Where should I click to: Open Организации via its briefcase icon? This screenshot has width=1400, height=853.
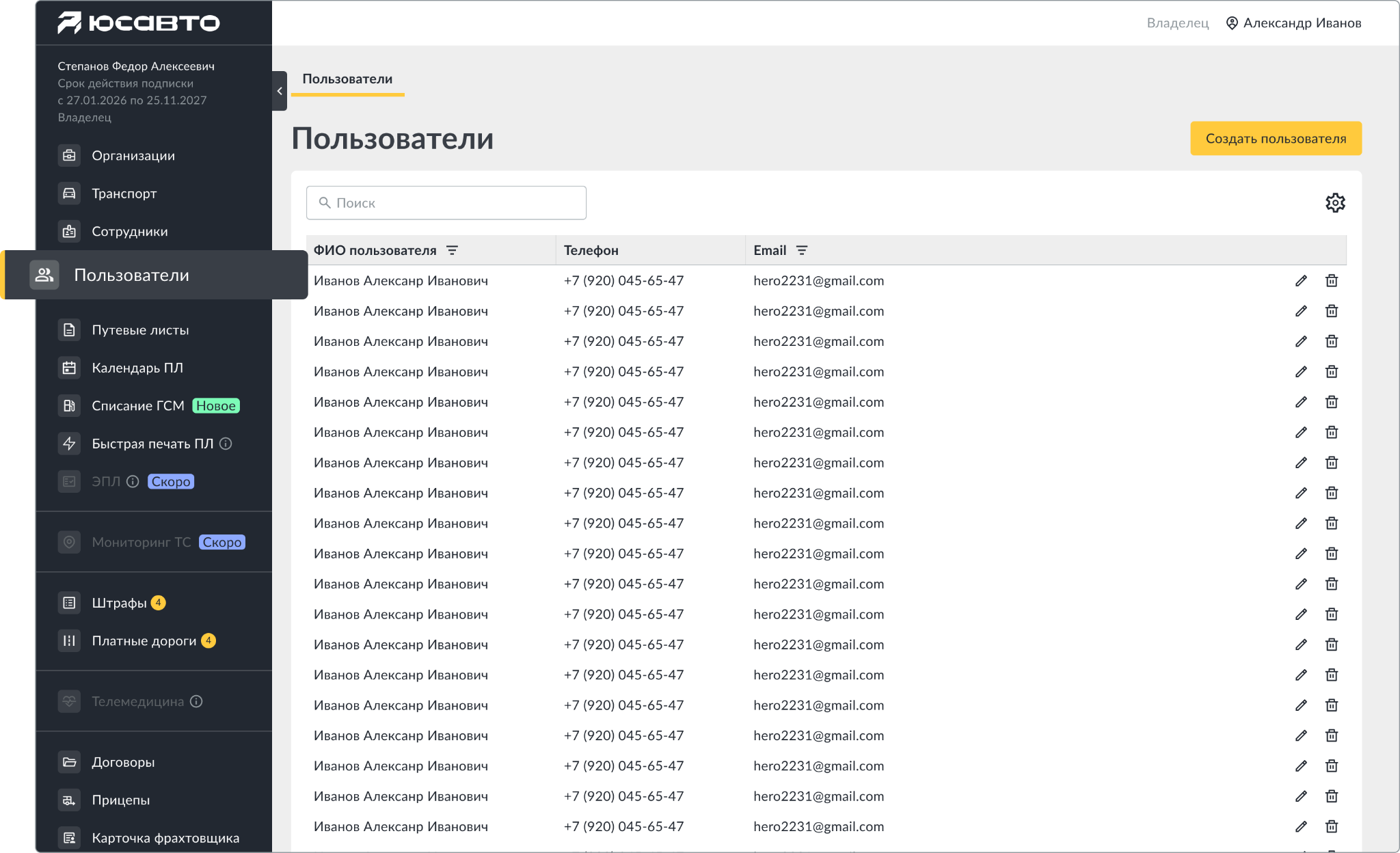point(69,156)
